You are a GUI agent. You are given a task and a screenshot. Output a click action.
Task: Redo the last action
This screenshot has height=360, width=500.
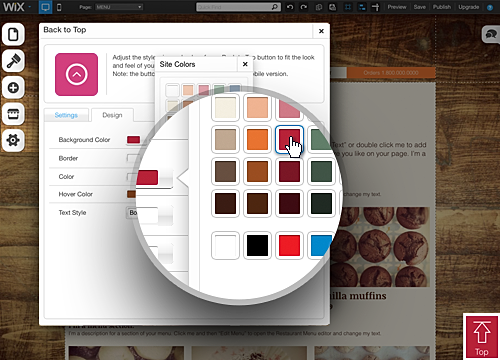tap(304, 7)
